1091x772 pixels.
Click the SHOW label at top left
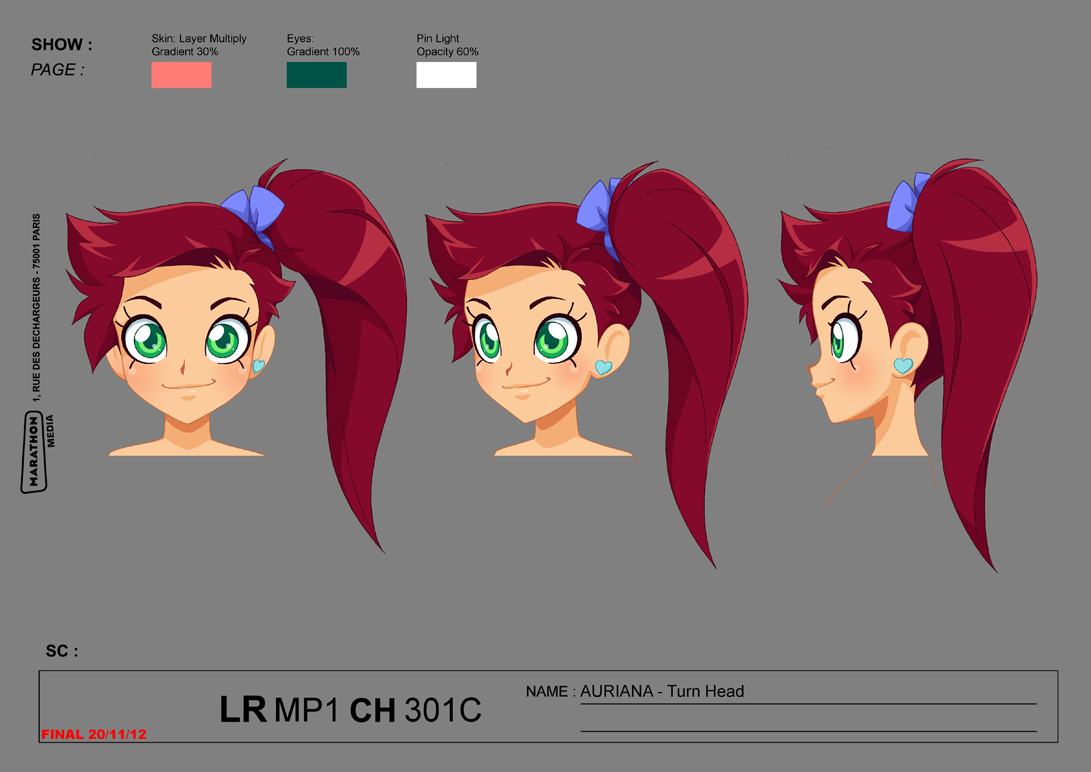pyautogui.click(x=62, y=45)
